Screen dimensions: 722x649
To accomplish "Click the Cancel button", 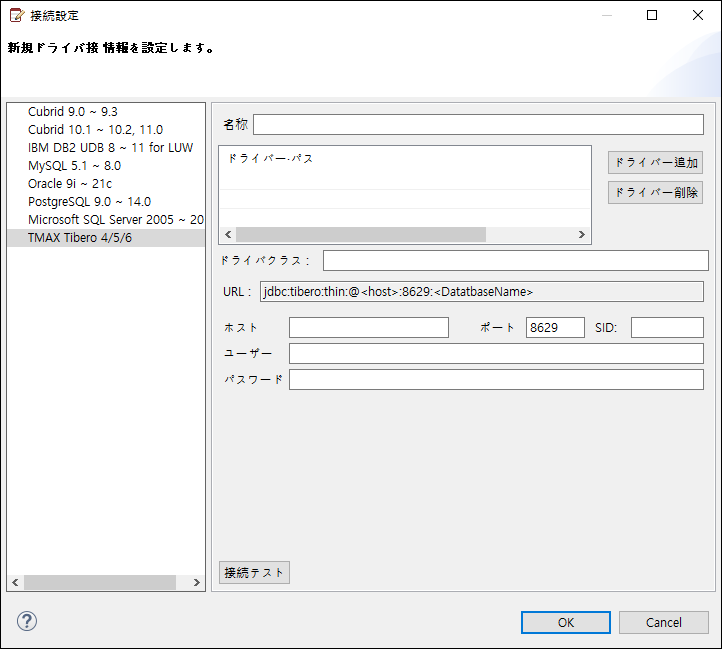I will [663, 622].
